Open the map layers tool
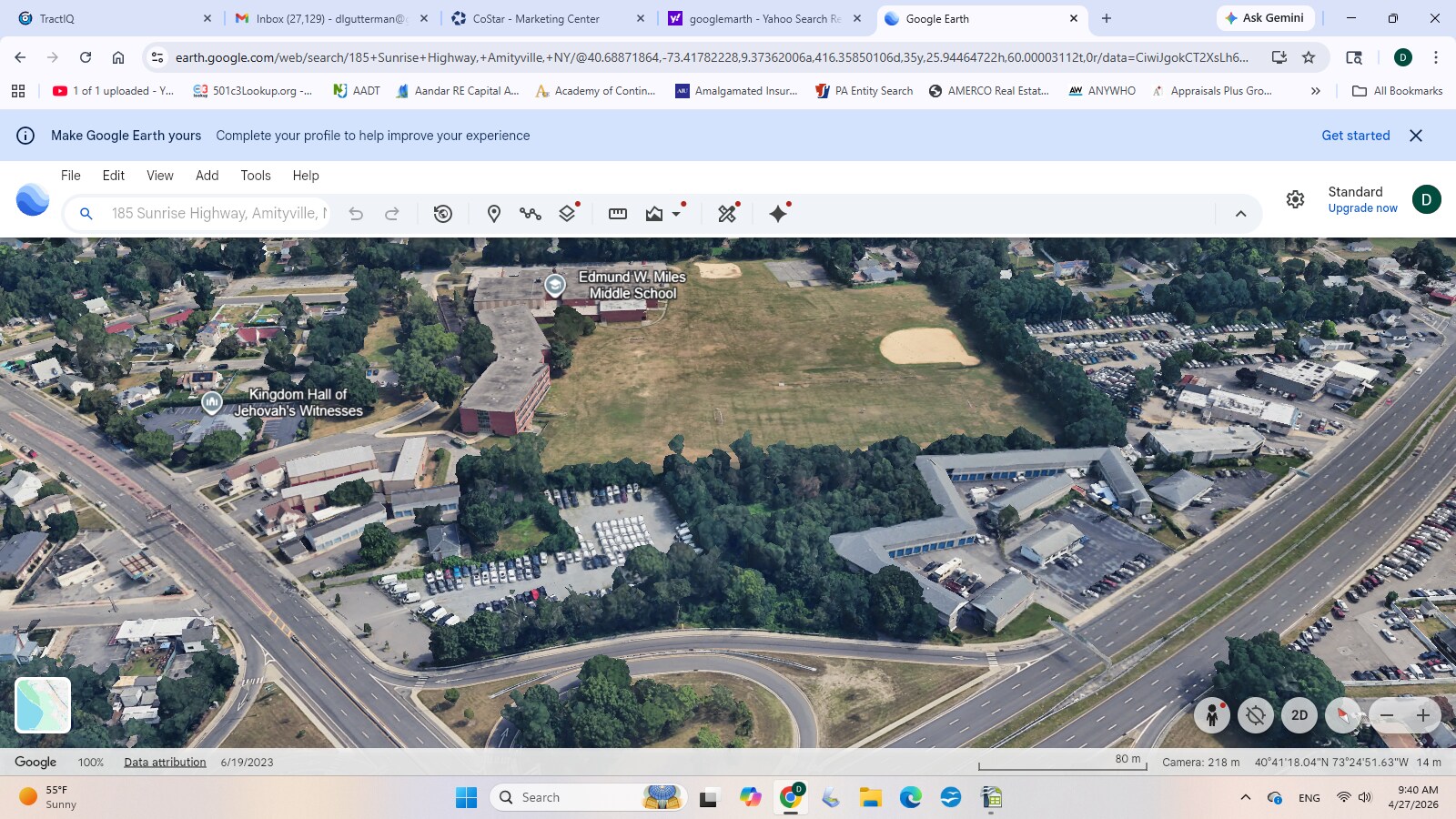Screen dimensions: 1456x819 point(567,214)
